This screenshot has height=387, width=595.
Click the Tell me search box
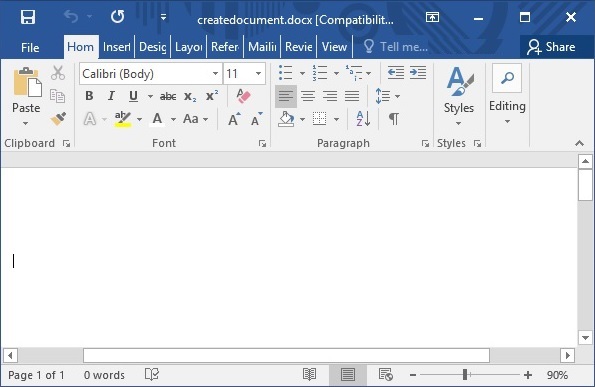(396, 47)
